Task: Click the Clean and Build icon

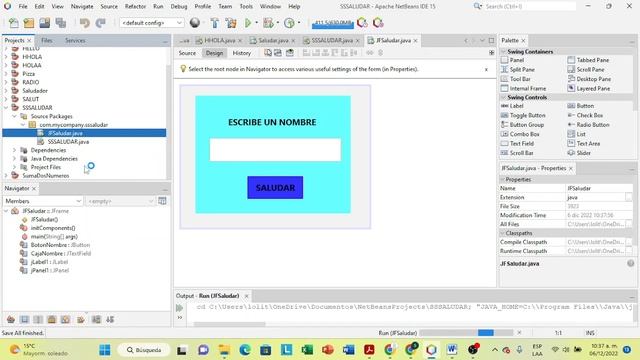Action: [x=231, y=23]
